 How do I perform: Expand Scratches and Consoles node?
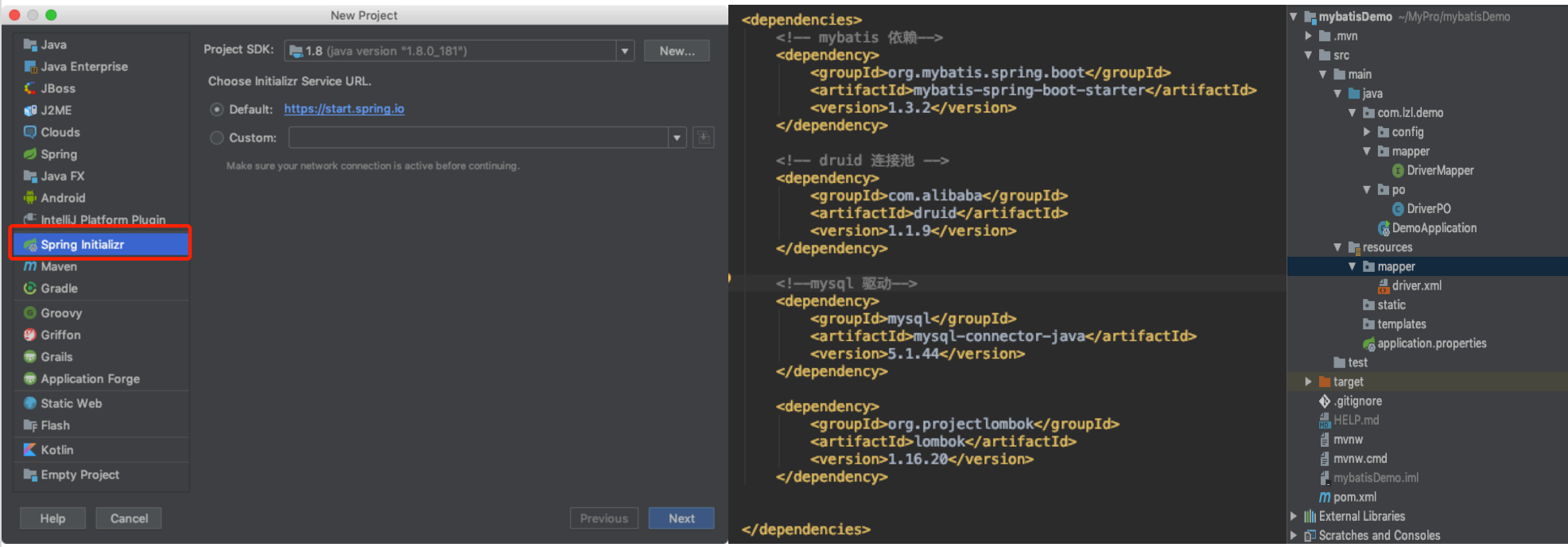tap(1294, 535)
